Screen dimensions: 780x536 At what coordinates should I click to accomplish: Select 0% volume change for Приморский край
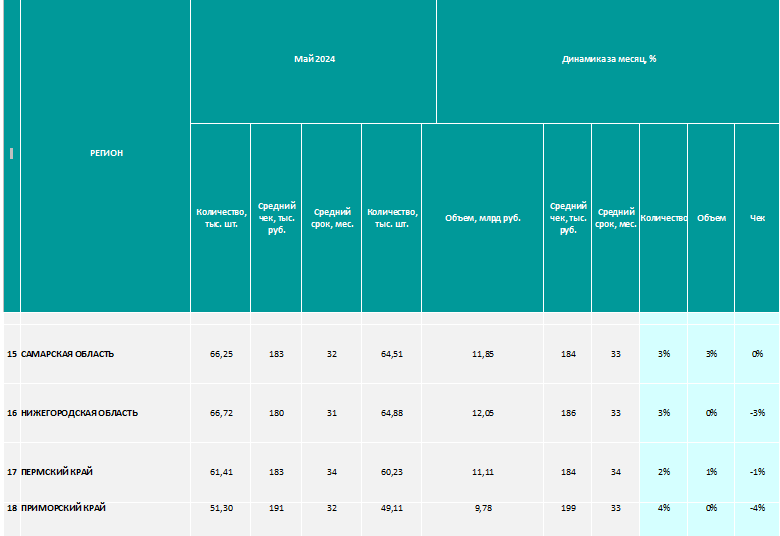pos(711,508)
